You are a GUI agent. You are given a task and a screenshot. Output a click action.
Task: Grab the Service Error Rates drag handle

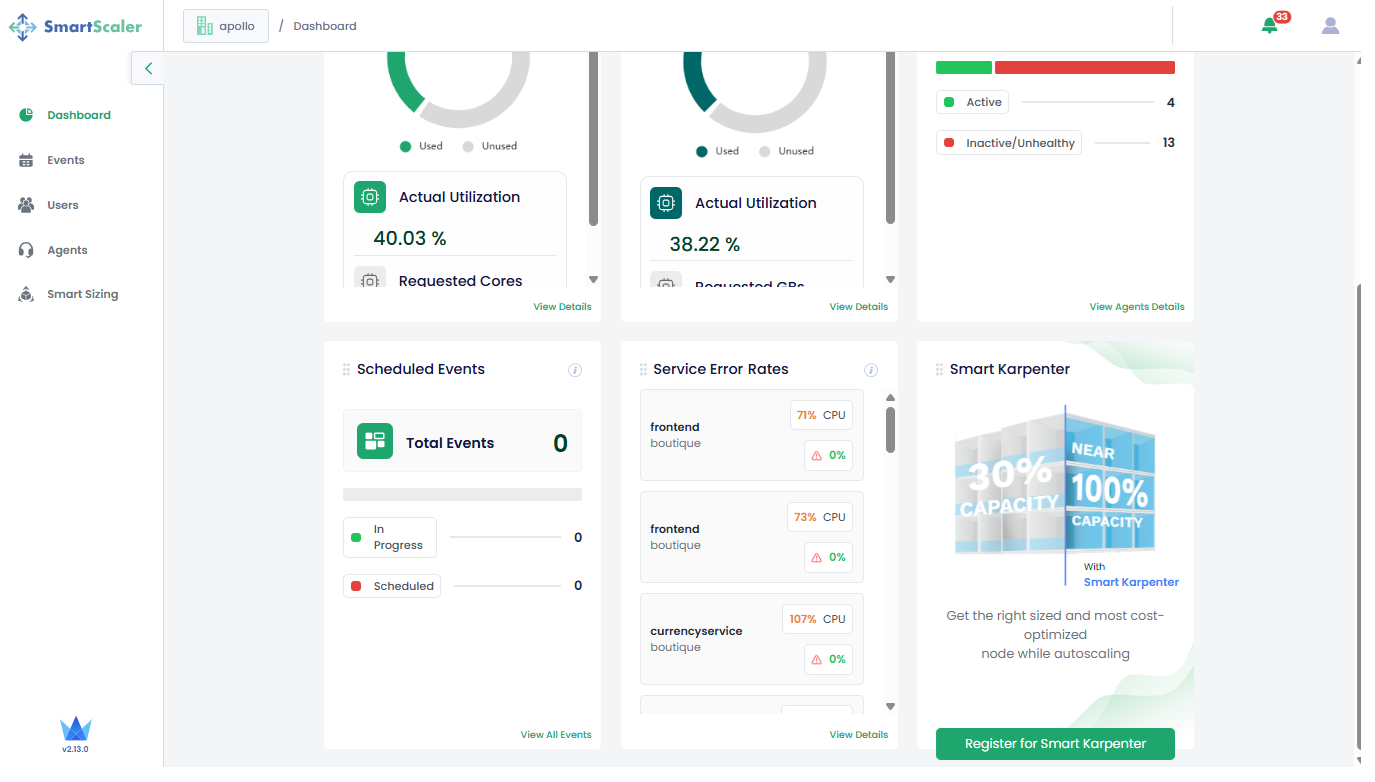pos(643,370)
